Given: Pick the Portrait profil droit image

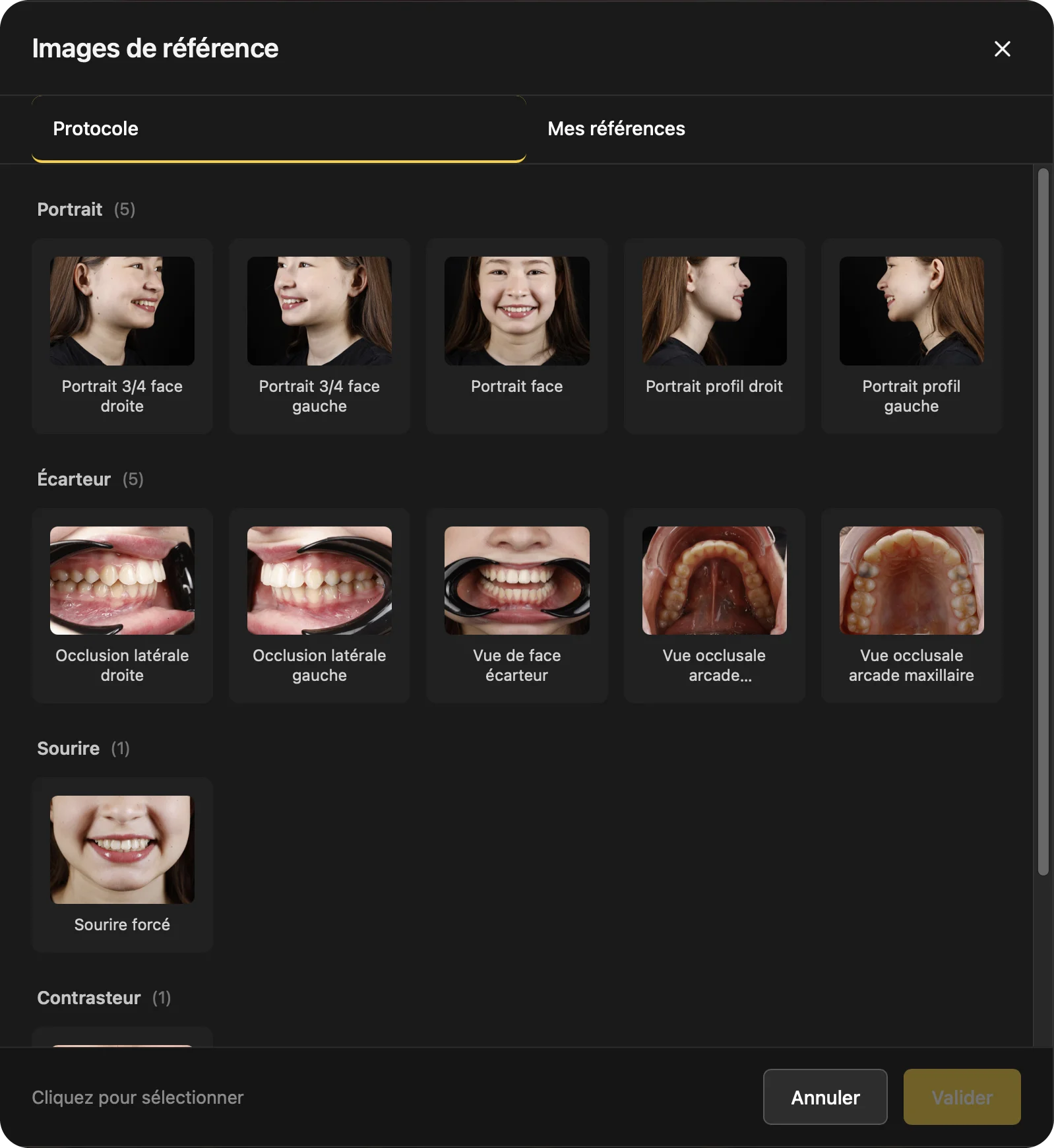Looking at the screenshot, I should (x=714, y=336).
